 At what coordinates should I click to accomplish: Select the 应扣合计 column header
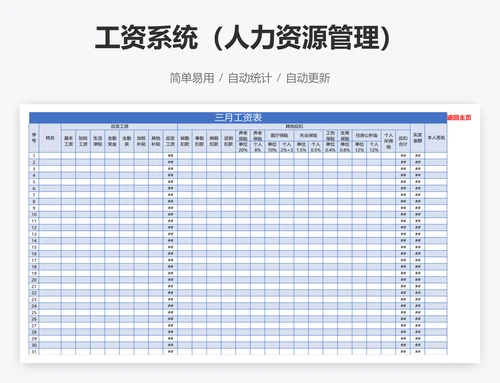[403, 141]
